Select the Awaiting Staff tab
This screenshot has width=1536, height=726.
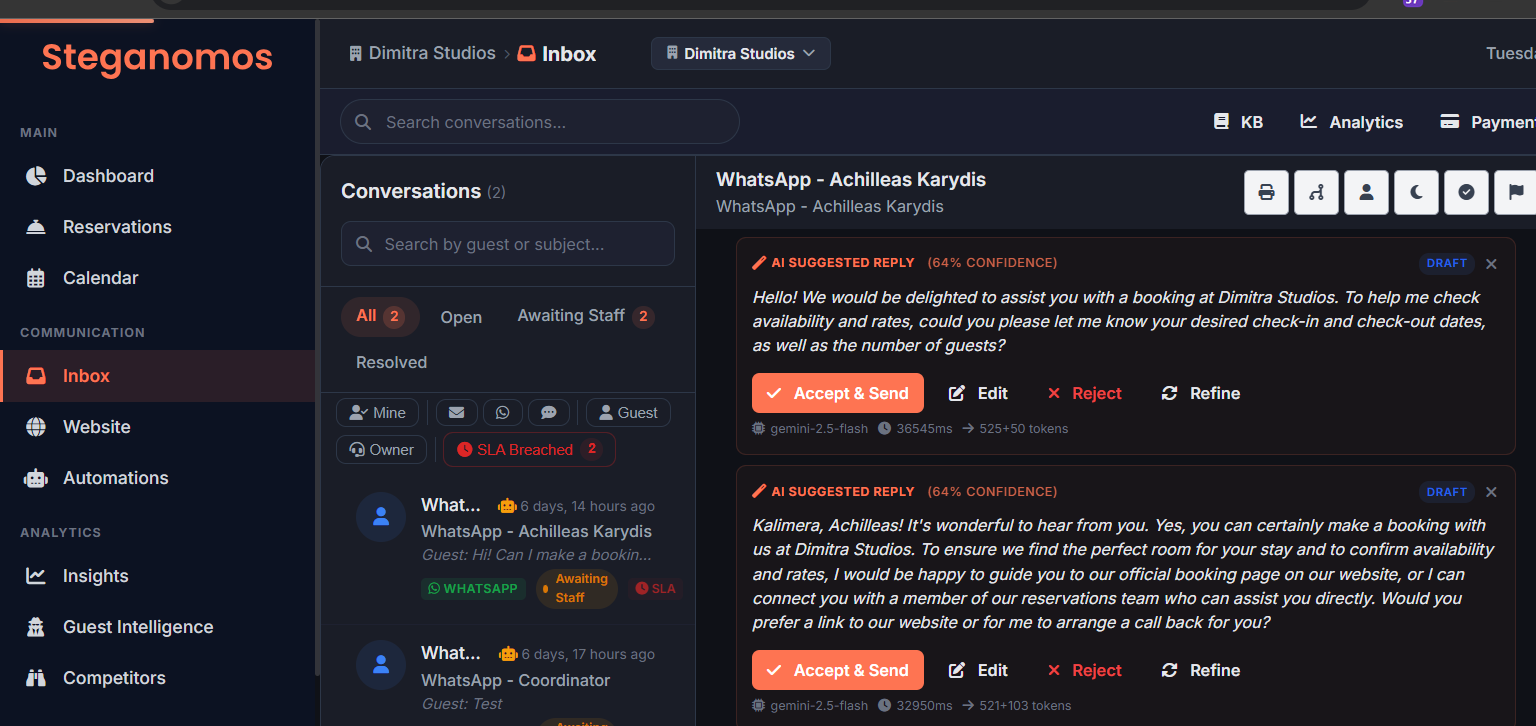pyautogui.click(x=585, y=316)
